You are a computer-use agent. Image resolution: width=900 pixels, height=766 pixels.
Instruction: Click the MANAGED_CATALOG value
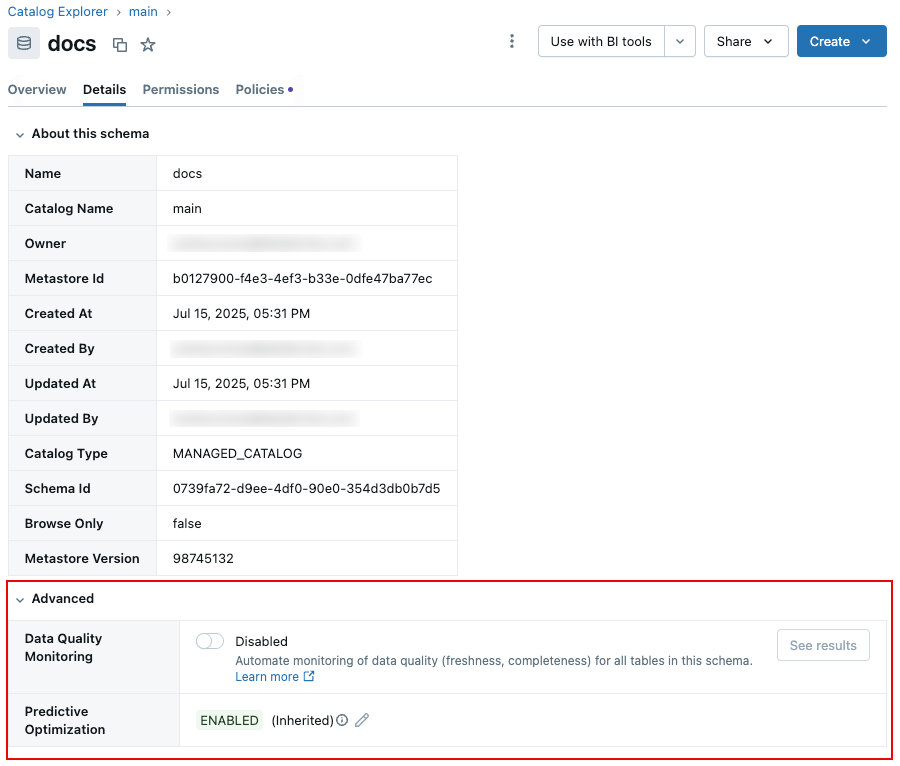click(x=237, y=453)
